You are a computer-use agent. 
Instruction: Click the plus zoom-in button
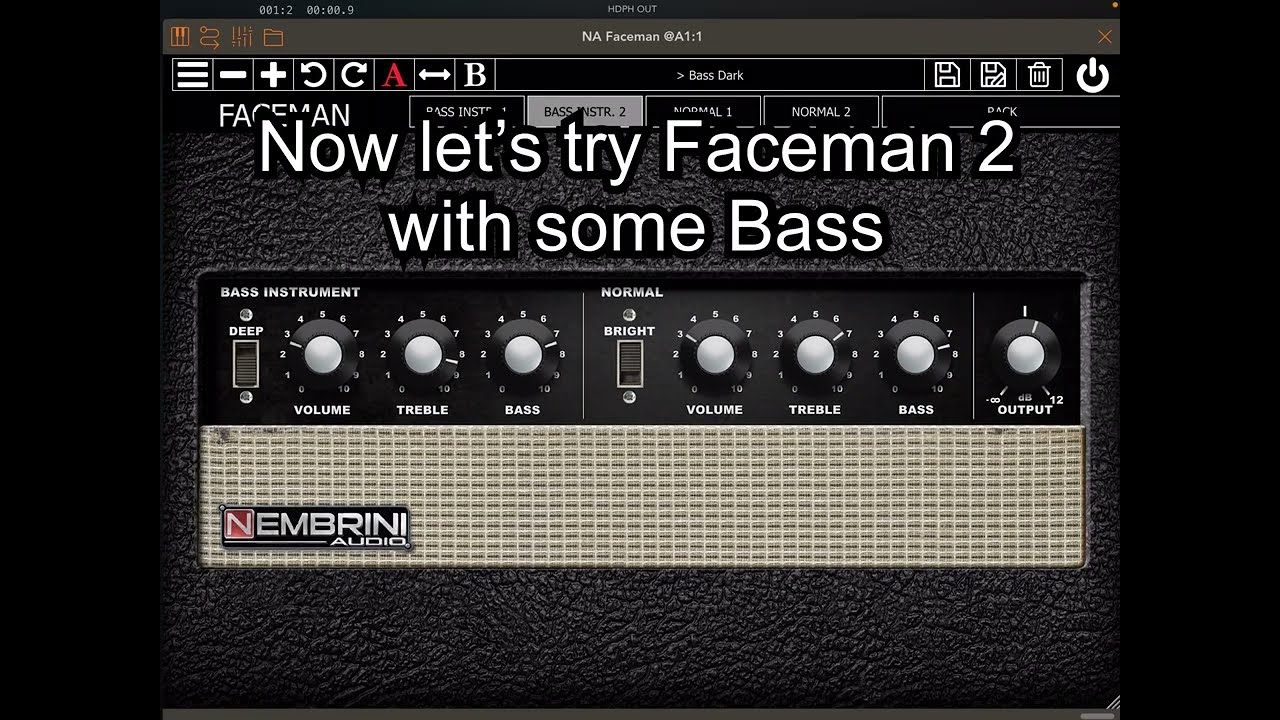[x=273, y=75]
